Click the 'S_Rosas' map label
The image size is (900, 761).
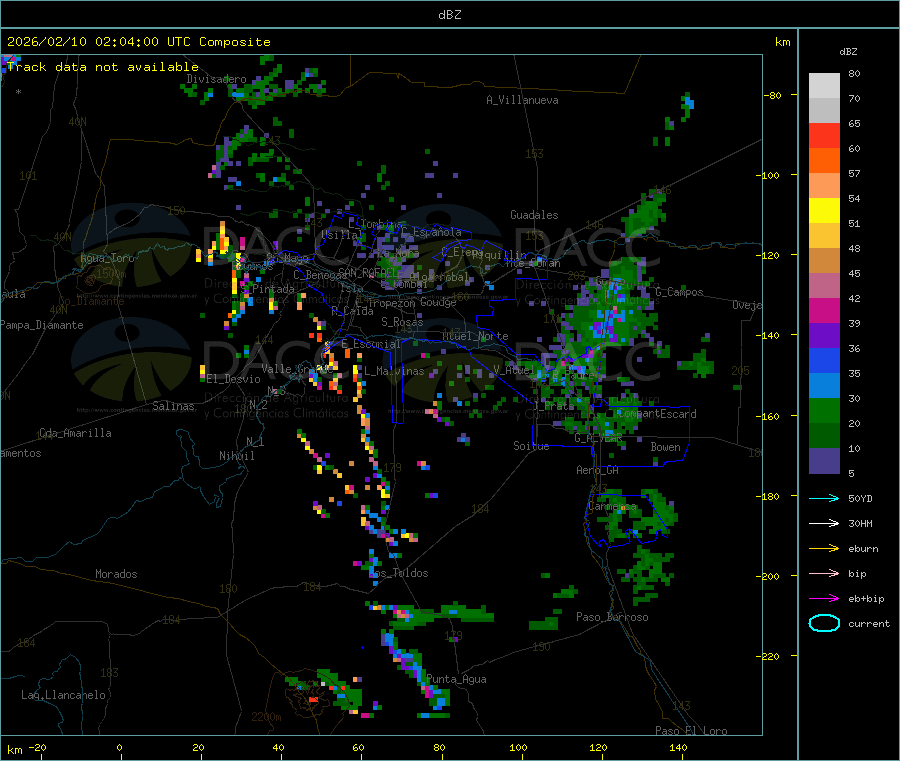[x=402, y=322]
